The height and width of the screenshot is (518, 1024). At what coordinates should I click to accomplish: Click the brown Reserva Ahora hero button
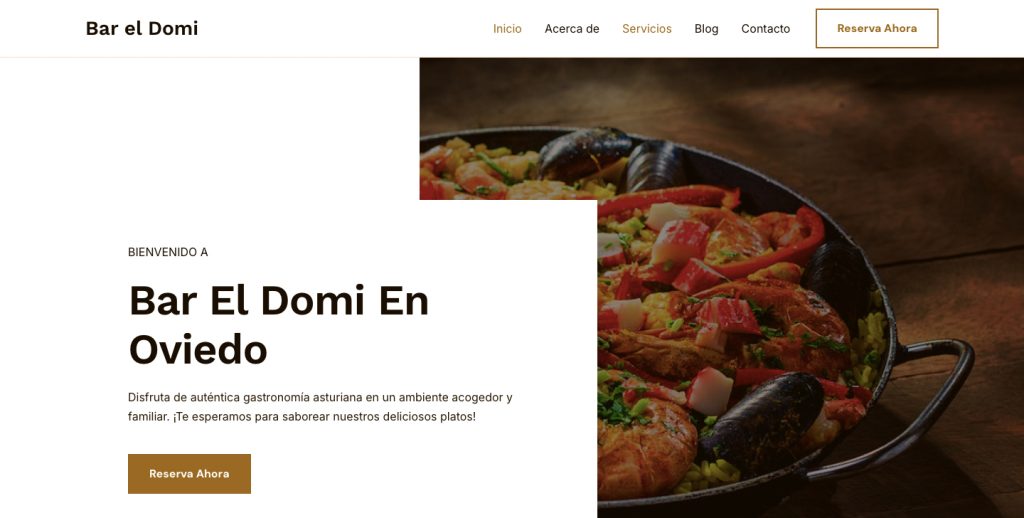click(189, 474)
